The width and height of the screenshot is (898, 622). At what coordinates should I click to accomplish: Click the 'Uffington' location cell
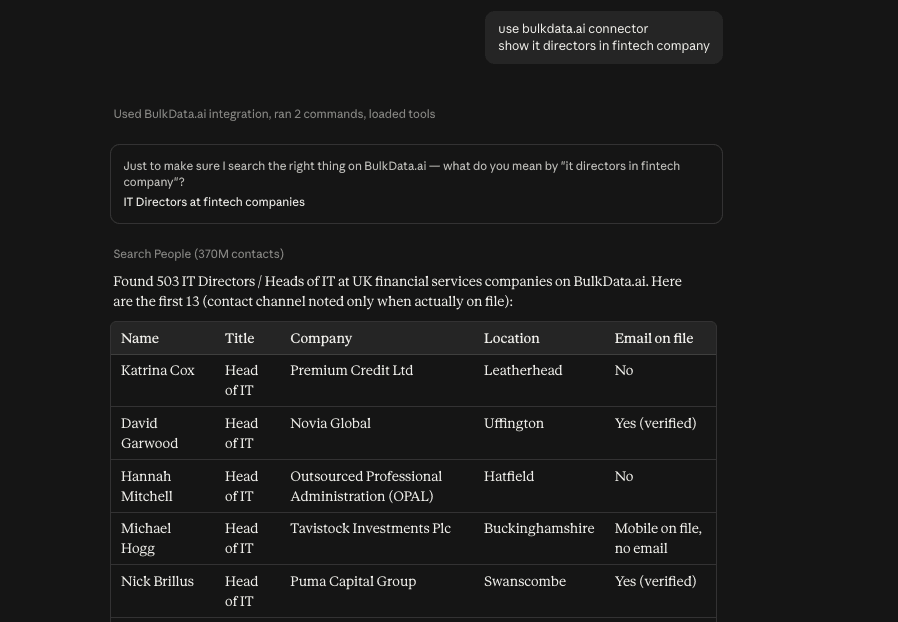point(514,423)
